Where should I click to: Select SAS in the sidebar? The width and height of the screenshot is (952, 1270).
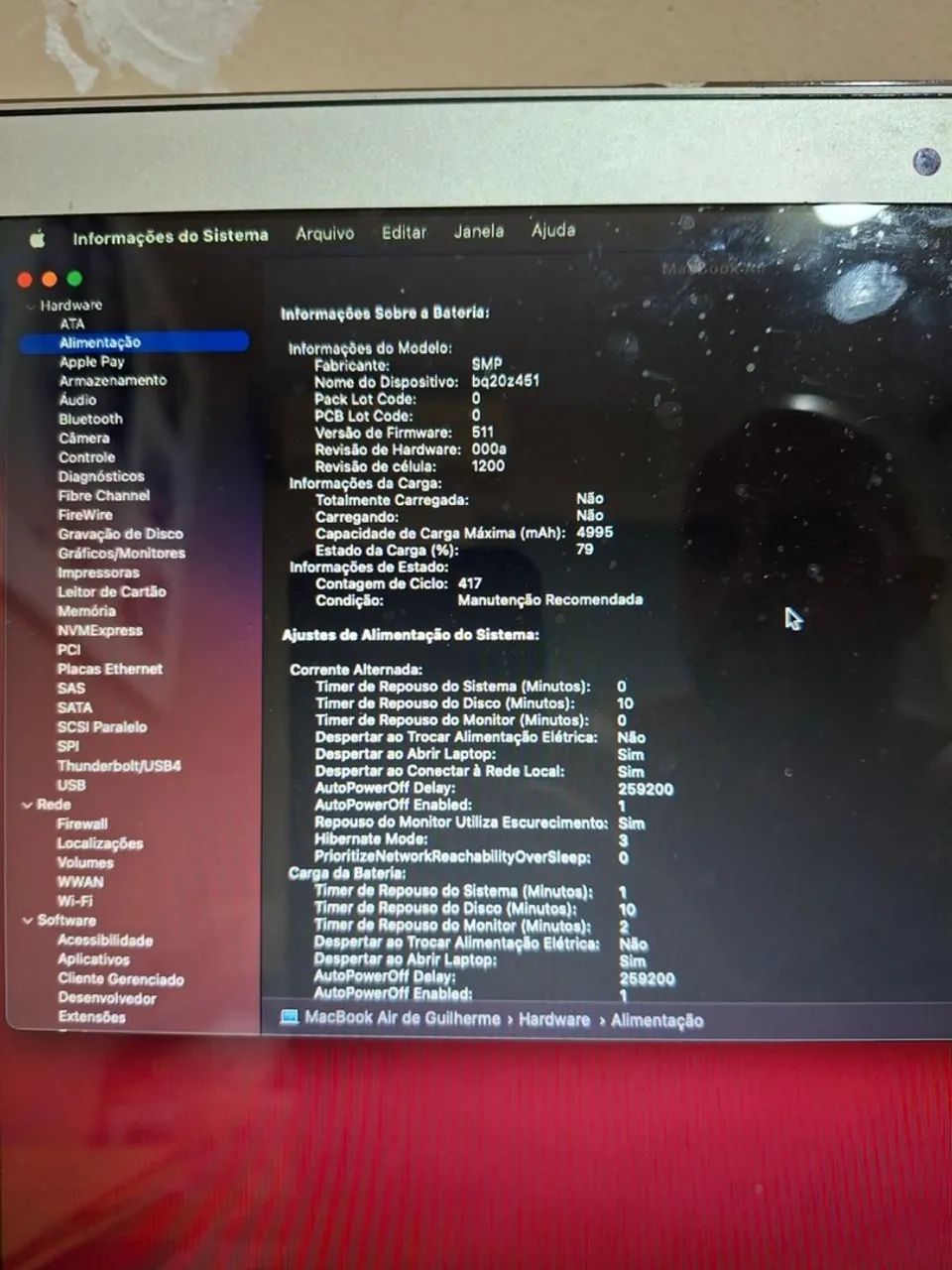pyautogui.click(x=71, y=689)
